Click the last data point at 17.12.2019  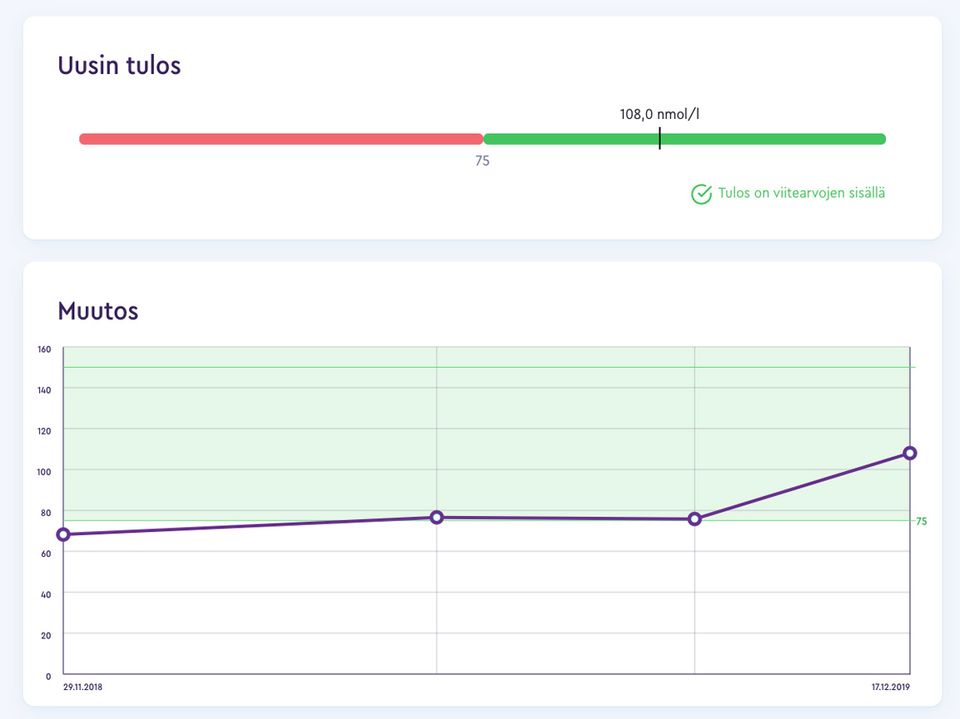(910, 453)
